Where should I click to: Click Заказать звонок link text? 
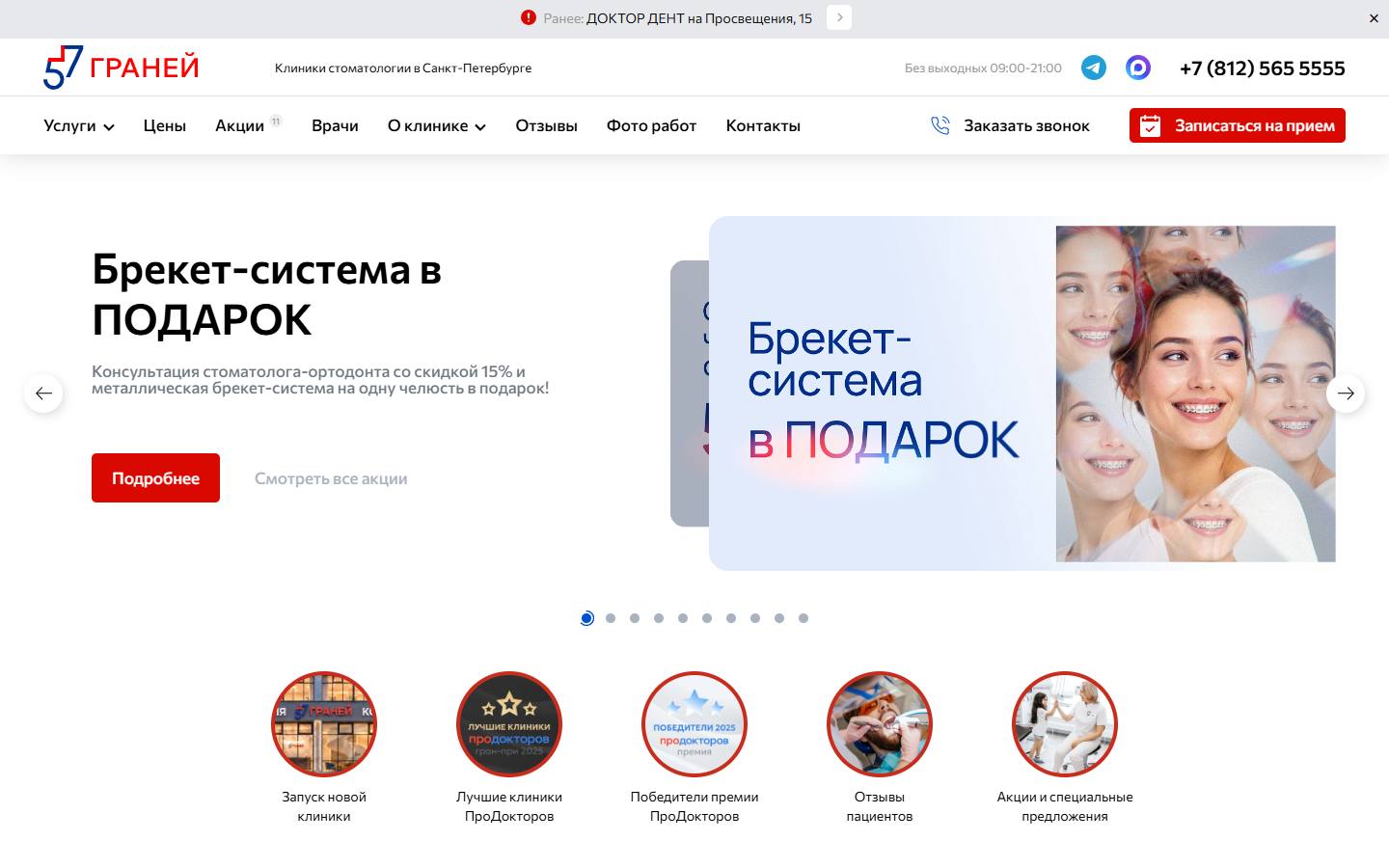pyautogui.click(x=1026, y=125)
